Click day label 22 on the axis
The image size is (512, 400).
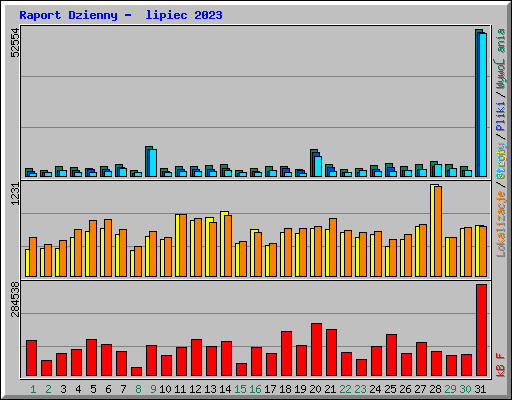(x=345, y=389)
